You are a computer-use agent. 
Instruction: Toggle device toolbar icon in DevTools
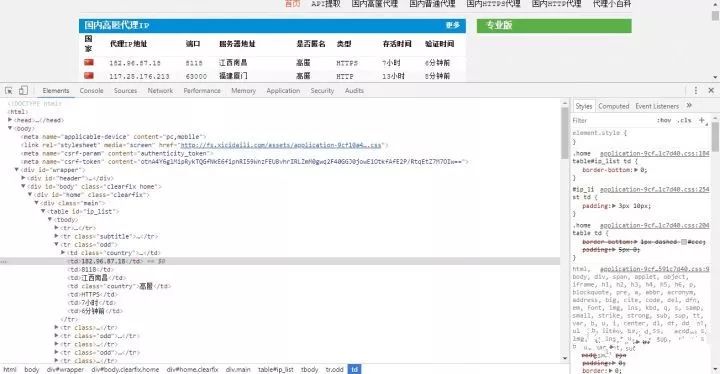[23, 91]
